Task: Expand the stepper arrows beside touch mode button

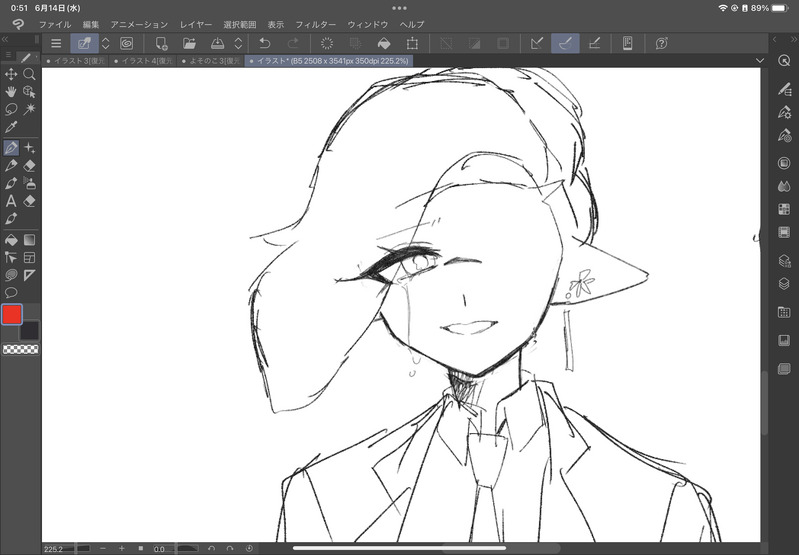Action: click(x=105, y=43)
